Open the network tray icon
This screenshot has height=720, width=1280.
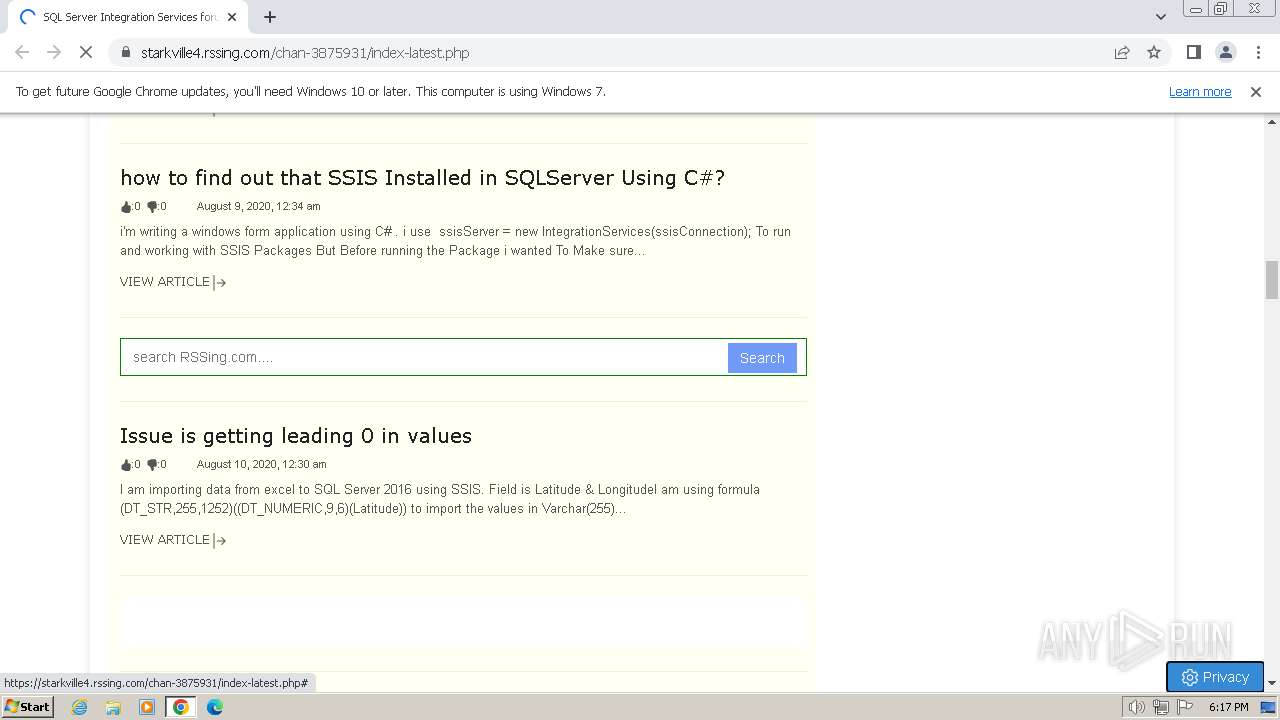click(1161, 707)
